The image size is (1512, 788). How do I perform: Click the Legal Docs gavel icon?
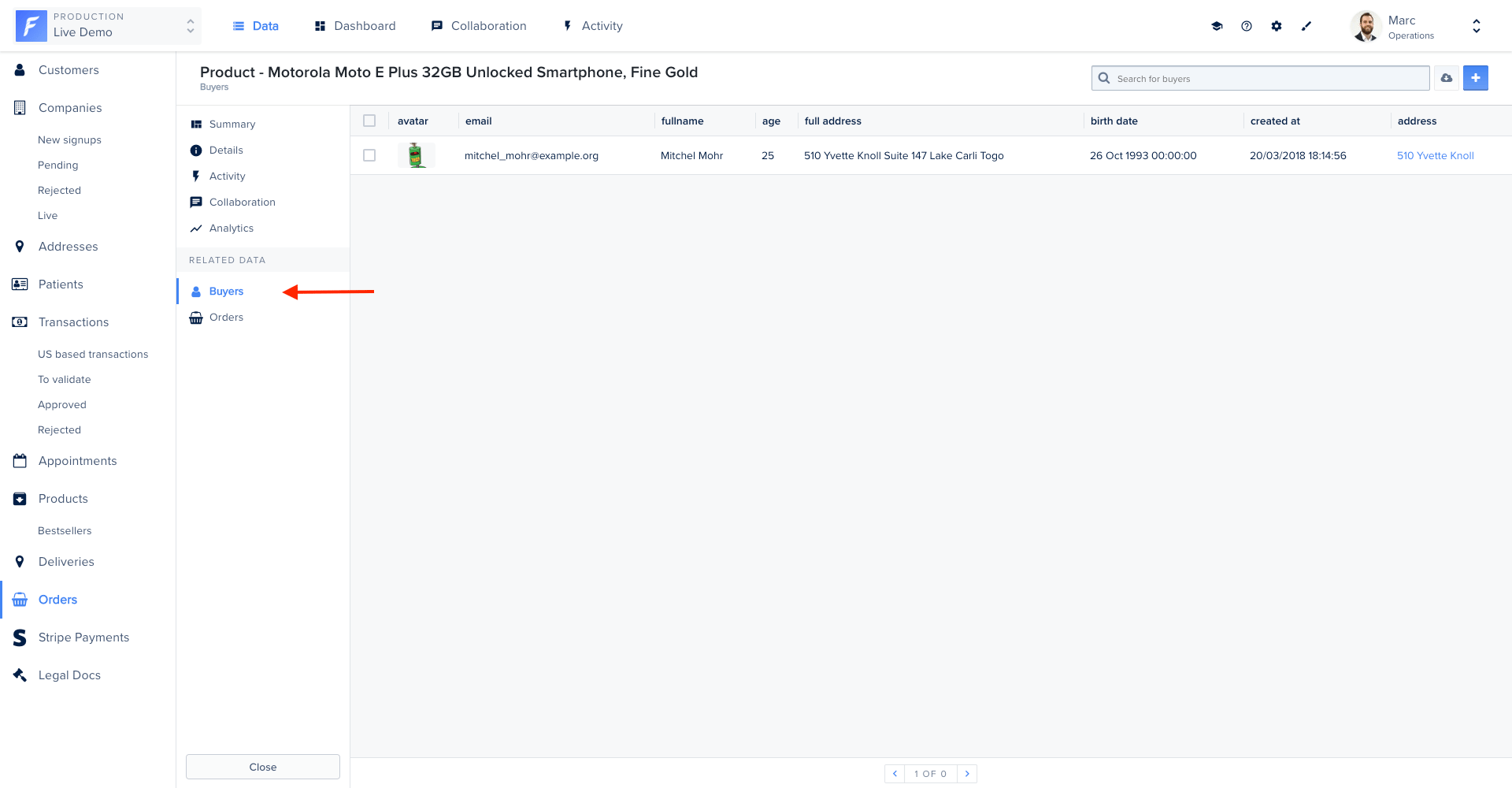click(x=20, y=675)
